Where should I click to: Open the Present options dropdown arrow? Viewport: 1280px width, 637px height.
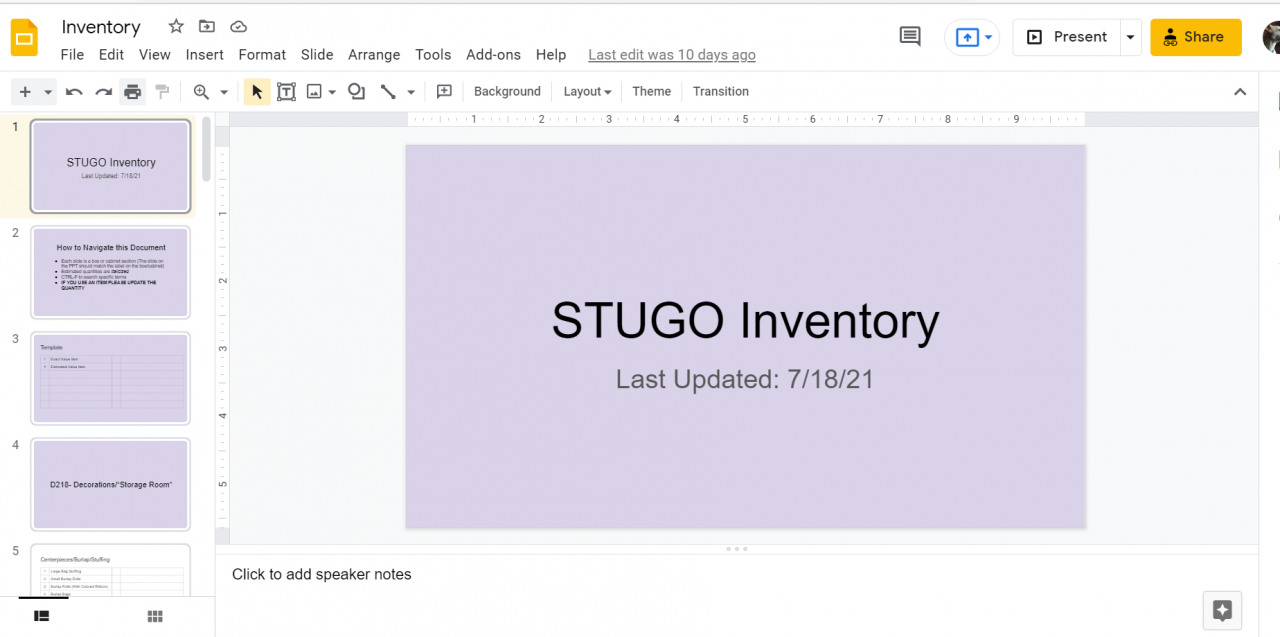tap(1130, 37)
